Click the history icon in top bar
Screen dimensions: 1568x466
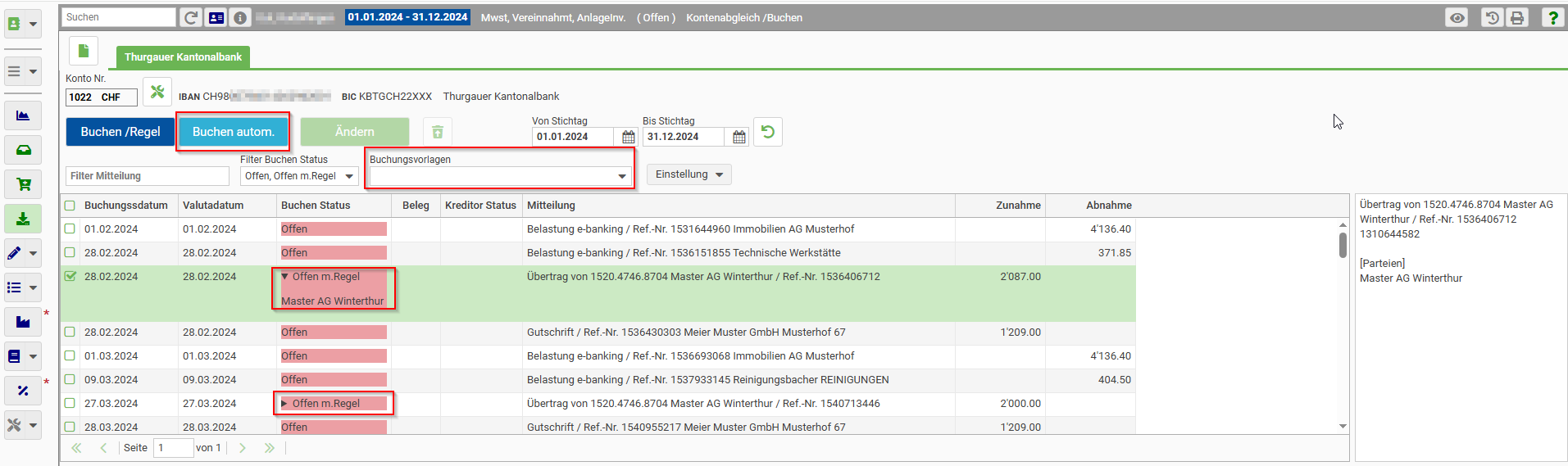pyautogui.click(x=1492, y=17)
